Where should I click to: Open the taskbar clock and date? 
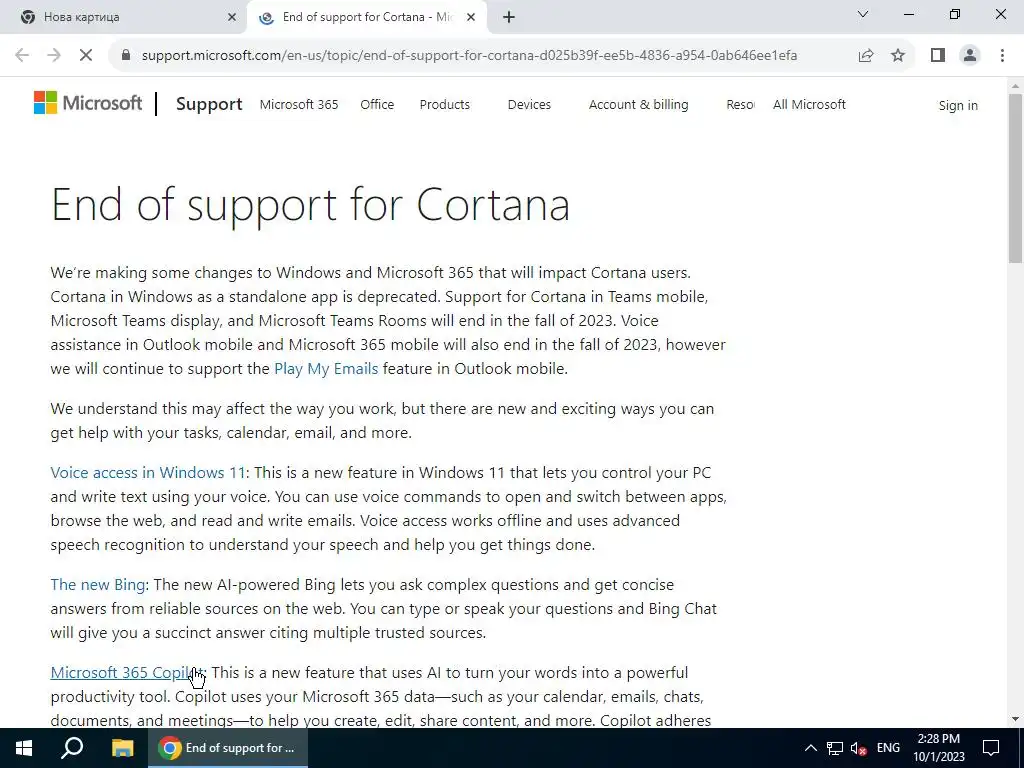coord(938,748)
